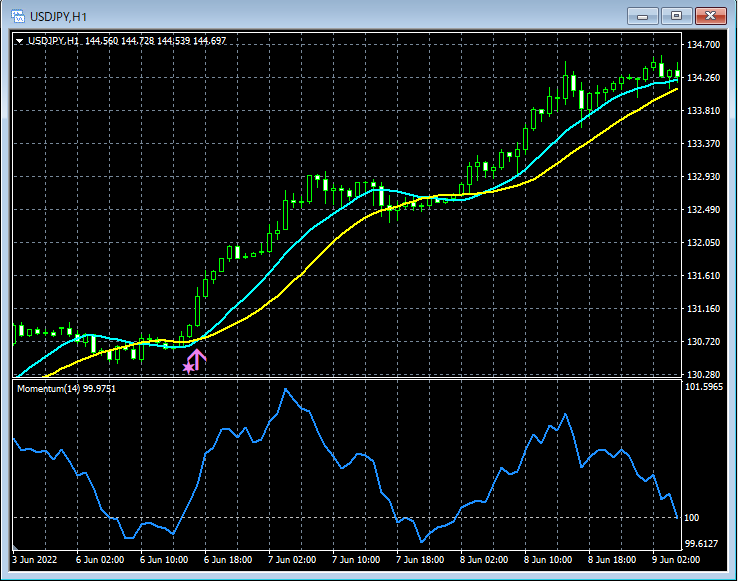The image size is (739, 581).
Task: Click the 131.160 price scale label
Action: click(x=704, y=309)
